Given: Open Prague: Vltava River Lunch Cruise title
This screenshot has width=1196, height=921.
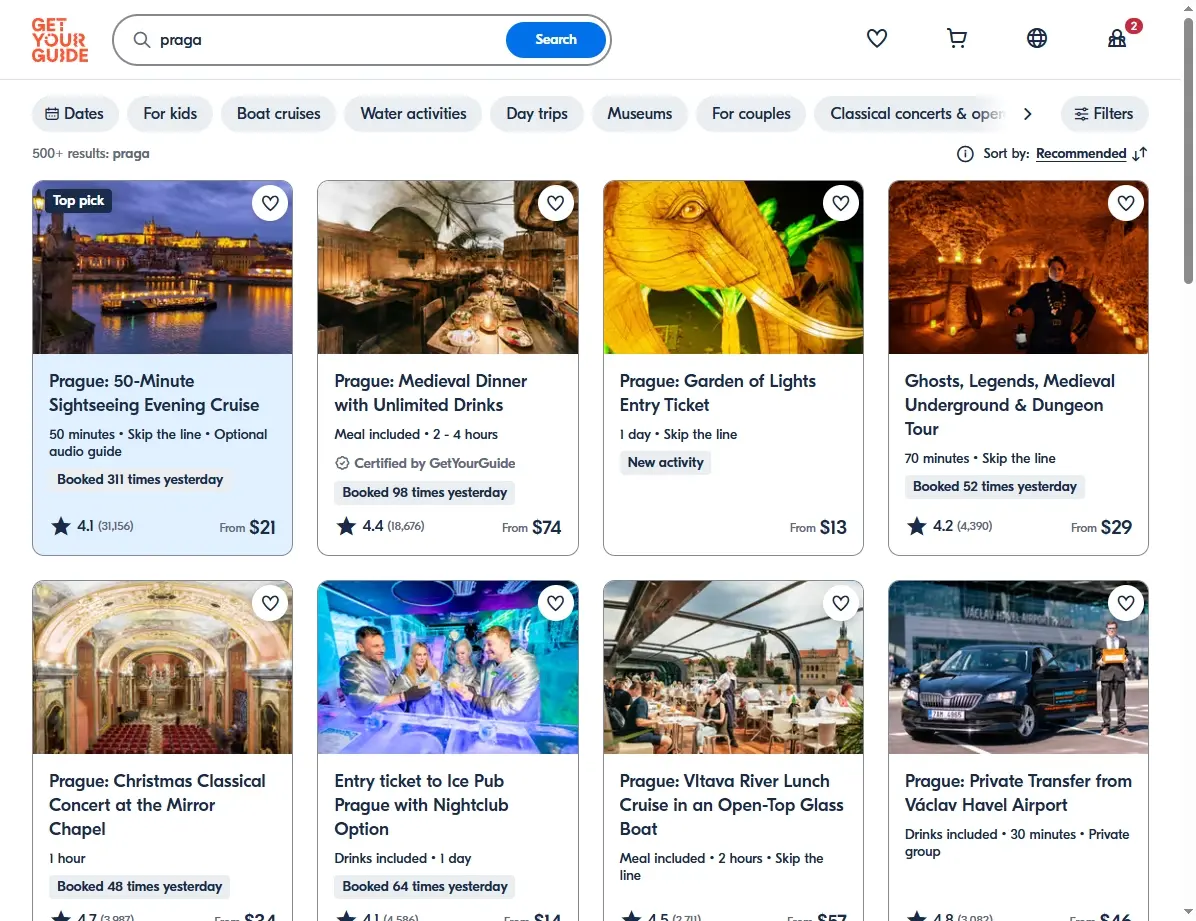Looking at the screenshot, I should point(731,805).
